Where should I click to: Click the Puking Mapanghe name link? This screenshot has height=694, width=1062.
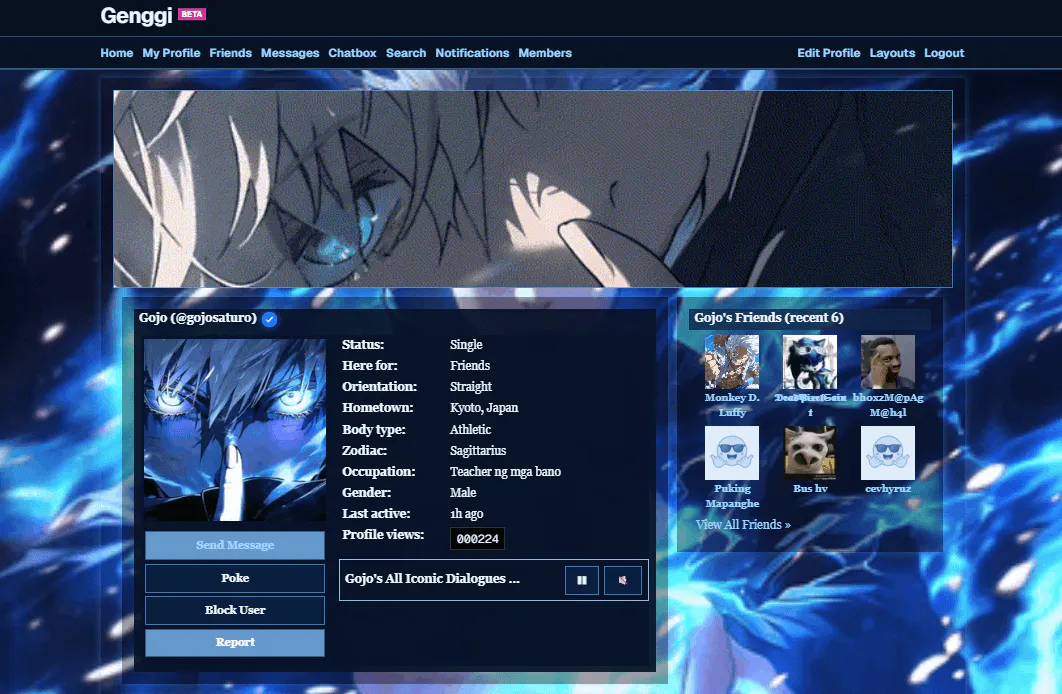[x=732, y=496]
